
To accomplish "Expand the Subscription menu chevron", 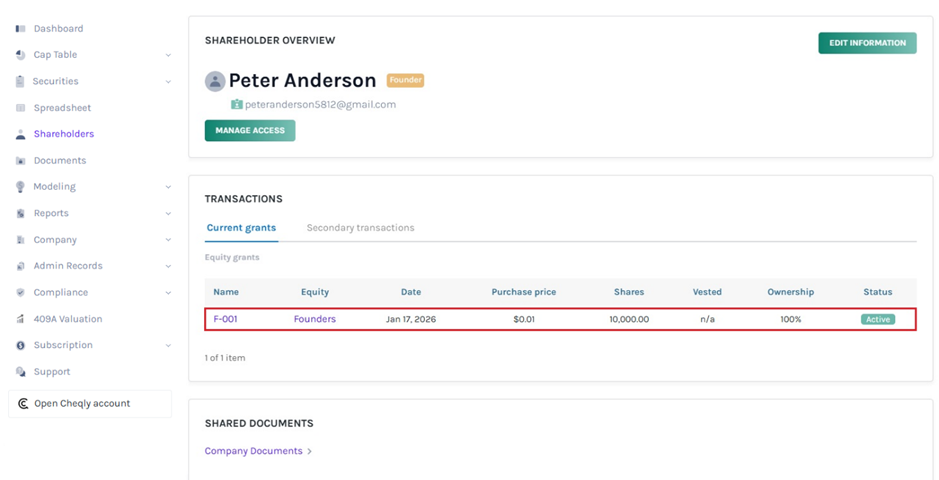I will coord(168,346).
